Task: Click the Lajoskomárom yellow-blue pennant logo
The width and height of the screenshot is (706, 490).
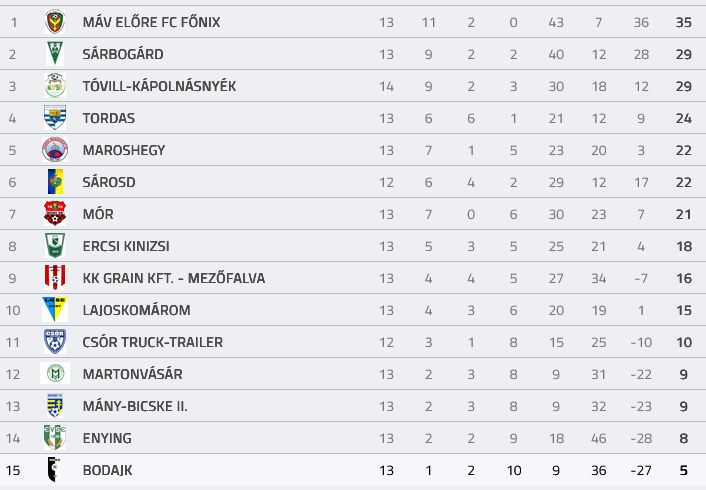Action: click(55, 309)
